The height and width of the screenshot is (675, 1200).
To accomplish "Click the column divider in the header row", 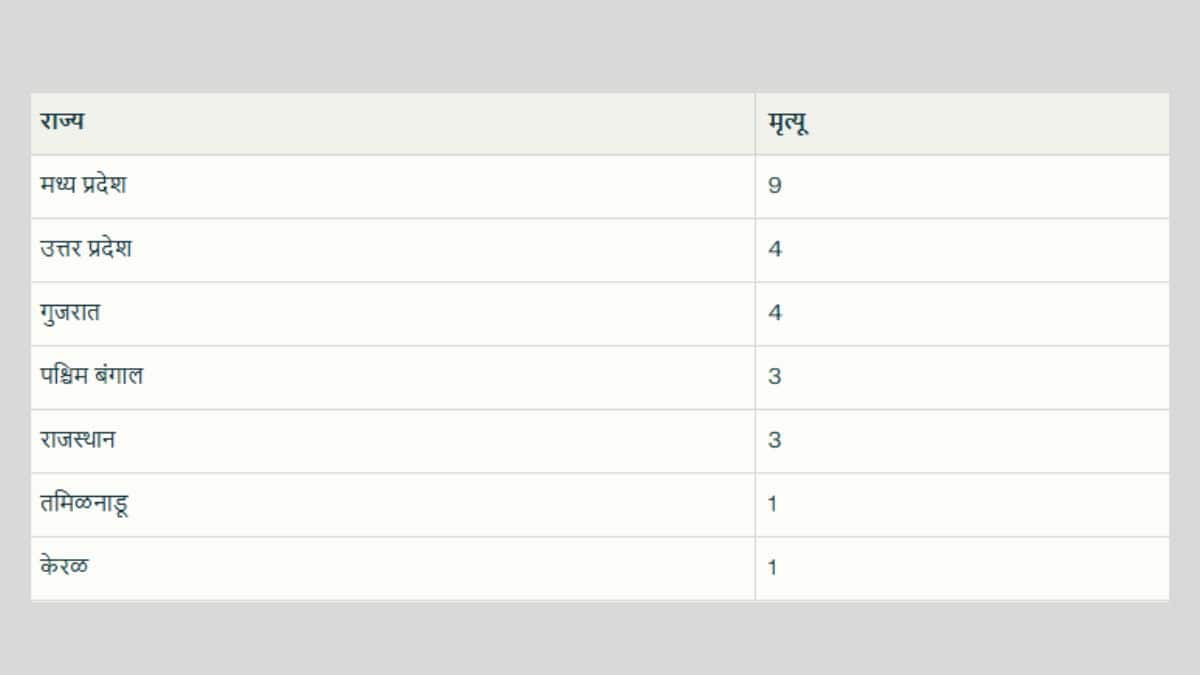I will click(755, 124).
